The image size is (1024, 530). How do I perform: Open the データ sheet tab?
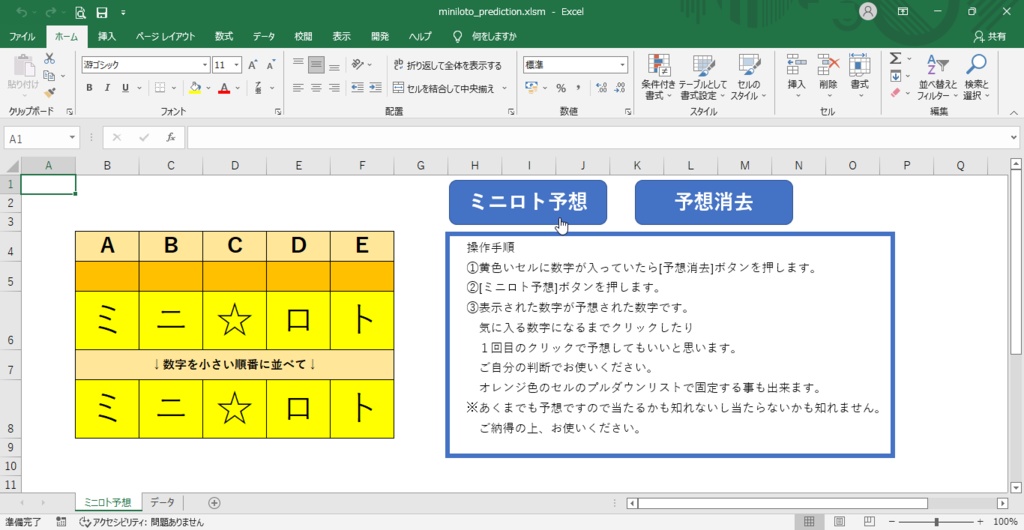[x=163, y=503]
